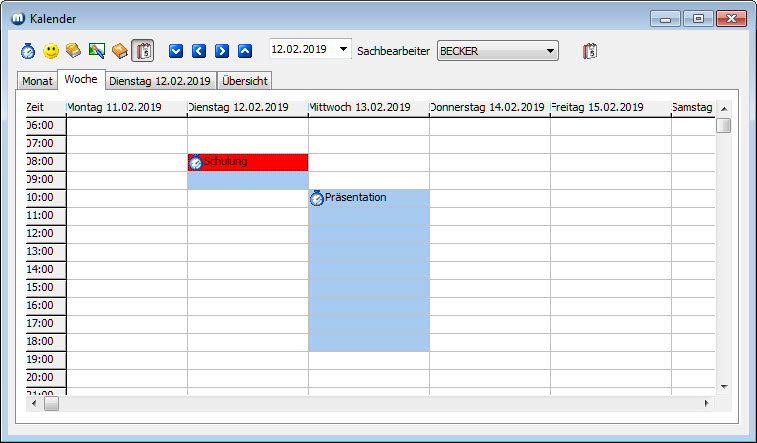757x443 pixels.
Task: Click the clipboard icon right of Sachbearbeiter
Action: [x=590, y=51]
